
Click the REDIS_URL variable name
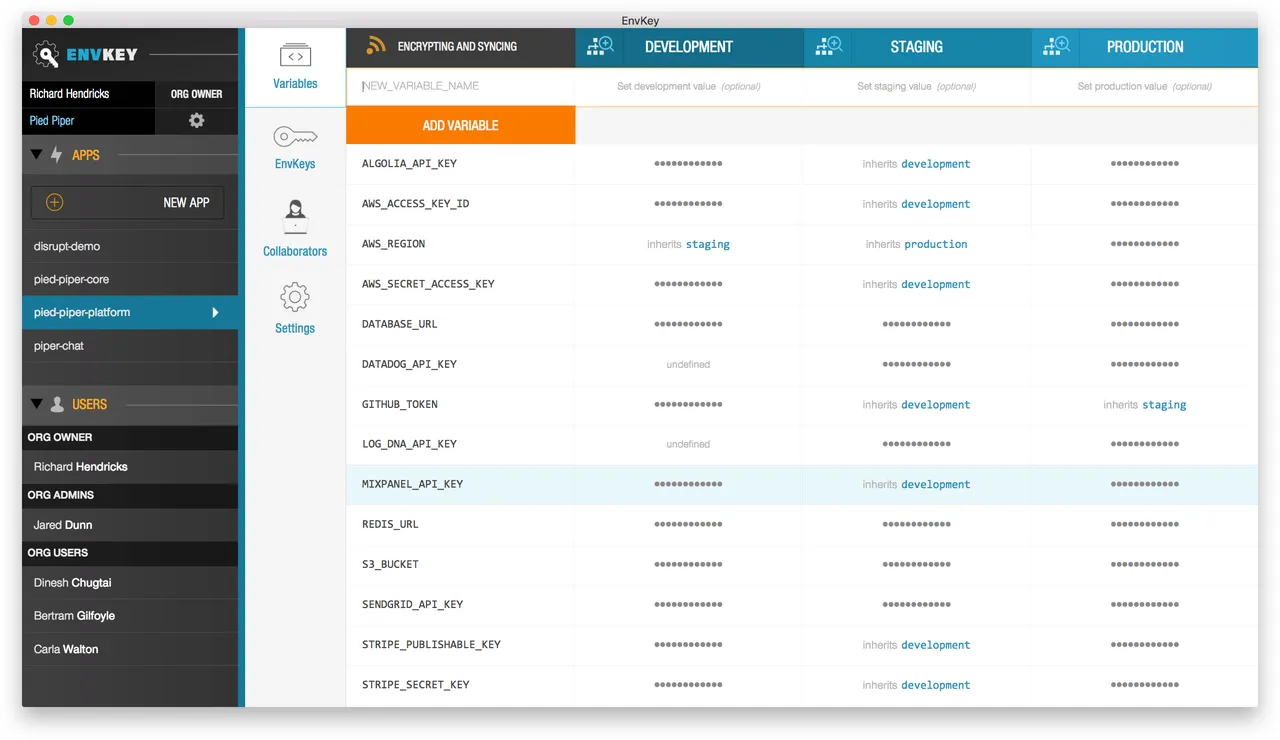390,524
